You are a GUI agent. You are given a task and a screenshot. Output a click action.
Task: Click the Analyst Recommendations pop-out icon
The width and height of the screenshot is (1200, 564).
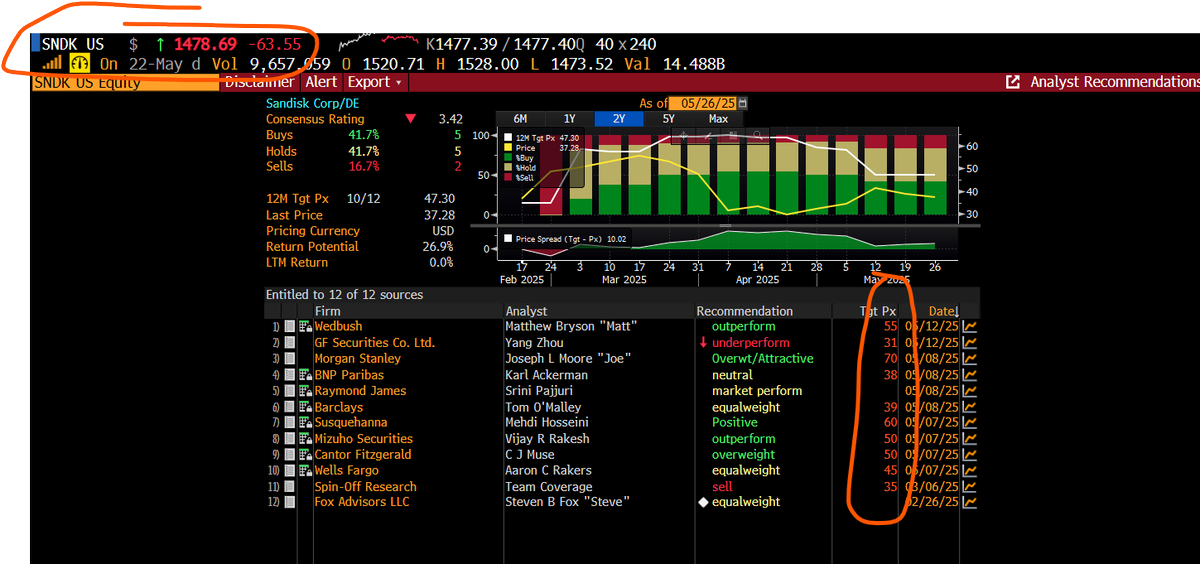point(1013,82)
